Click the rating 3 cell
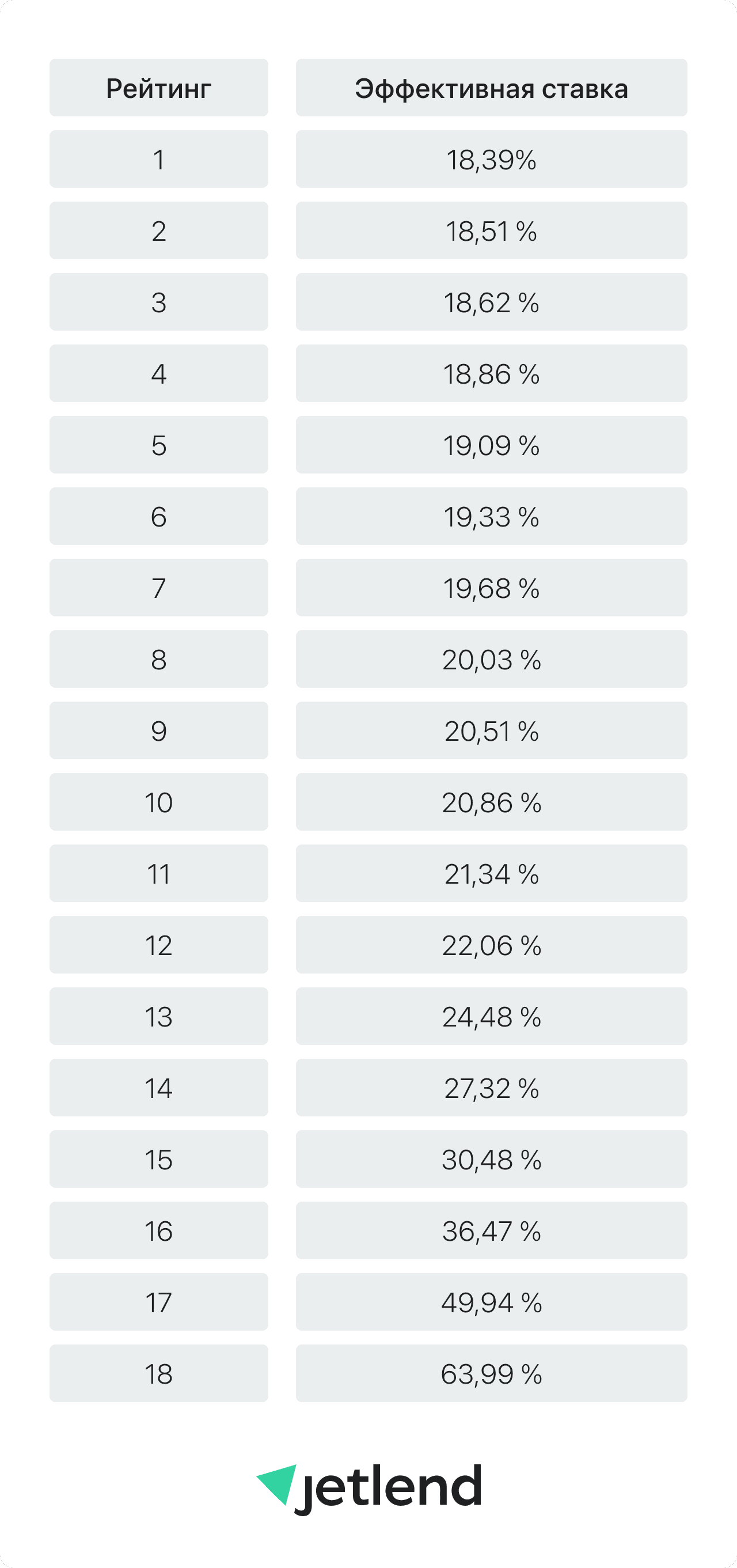 pyautogui.click(x=158, y=302)
